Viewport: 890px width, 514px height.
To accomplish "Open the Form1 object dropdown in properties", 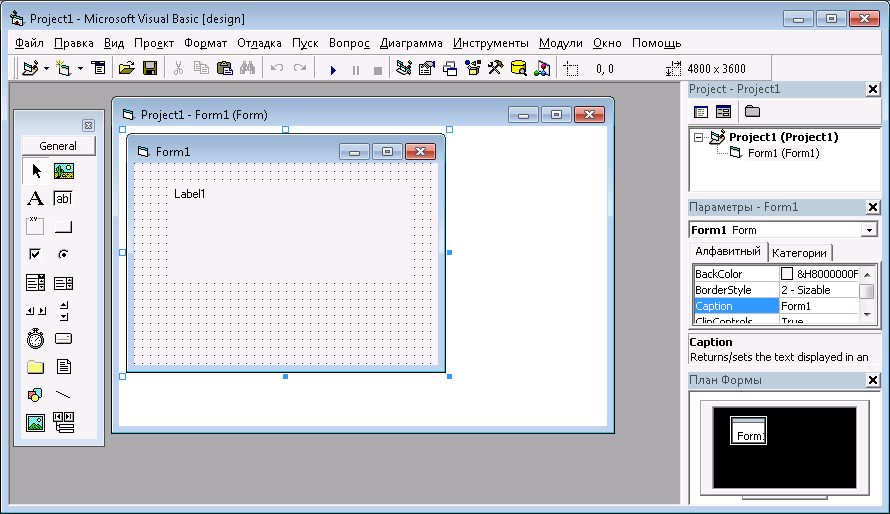I will [x=869, y=230].
